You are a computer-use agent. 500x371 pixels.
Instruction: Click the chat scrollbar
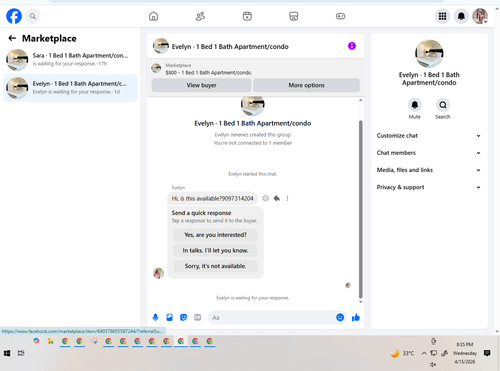360,209
